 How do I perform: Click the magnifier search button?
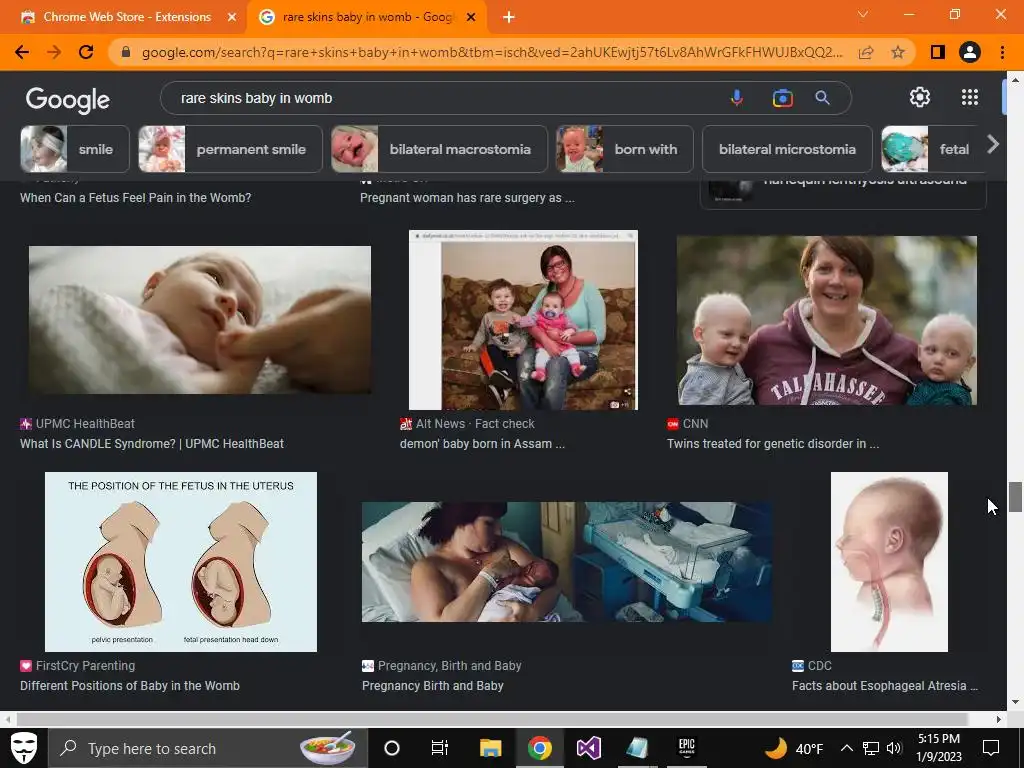[822, 98]
